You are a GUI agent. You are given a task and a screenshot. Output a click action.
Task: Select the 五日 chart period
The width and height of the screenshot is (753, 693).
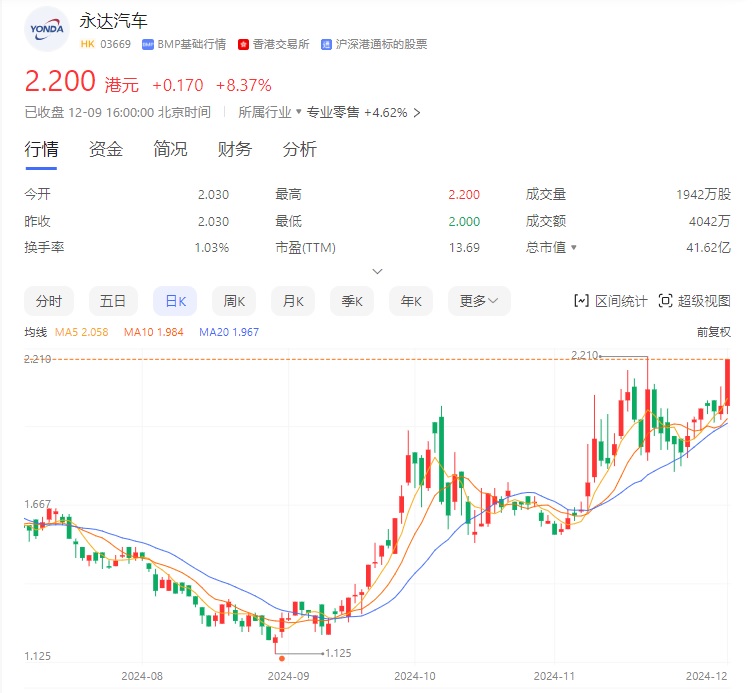pyautogui.click(x=113, y=301)
